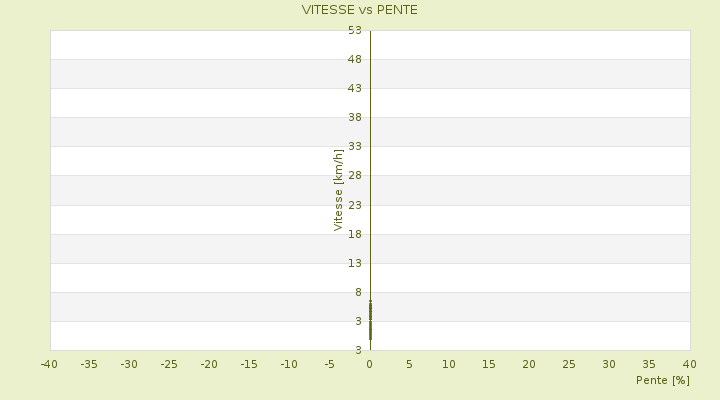
Task: Click the chart title VITESSE vs PENTE
Action: [x=360, y=10]
